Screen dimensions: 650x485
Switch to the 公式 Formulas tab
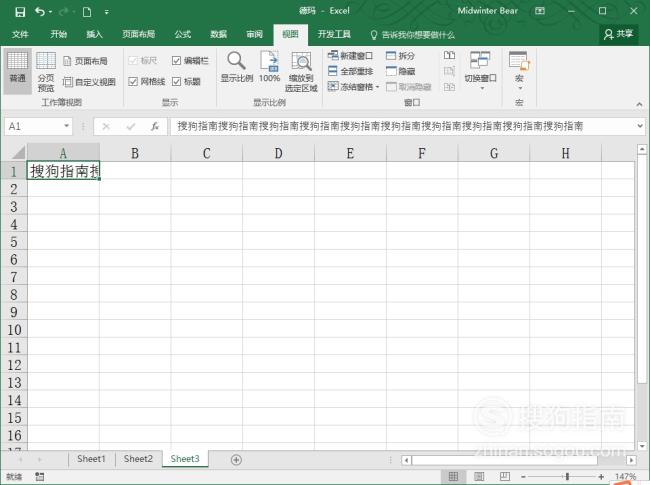coord(182,34)
